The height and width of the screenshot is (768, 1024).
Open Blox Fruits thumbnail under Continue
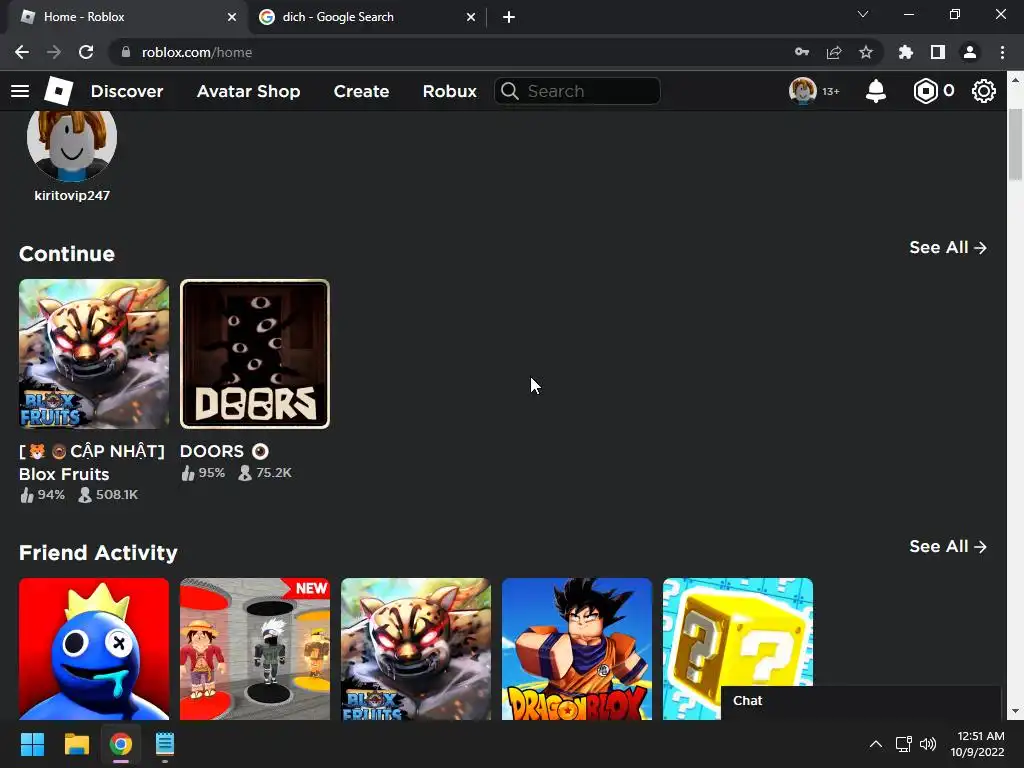[x=94, y=354]
